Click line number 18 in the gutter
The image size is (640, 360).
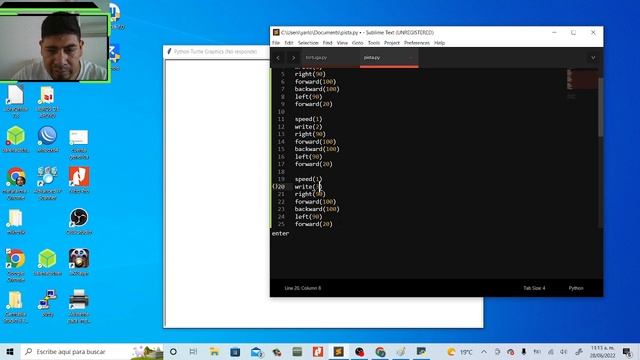281,171
